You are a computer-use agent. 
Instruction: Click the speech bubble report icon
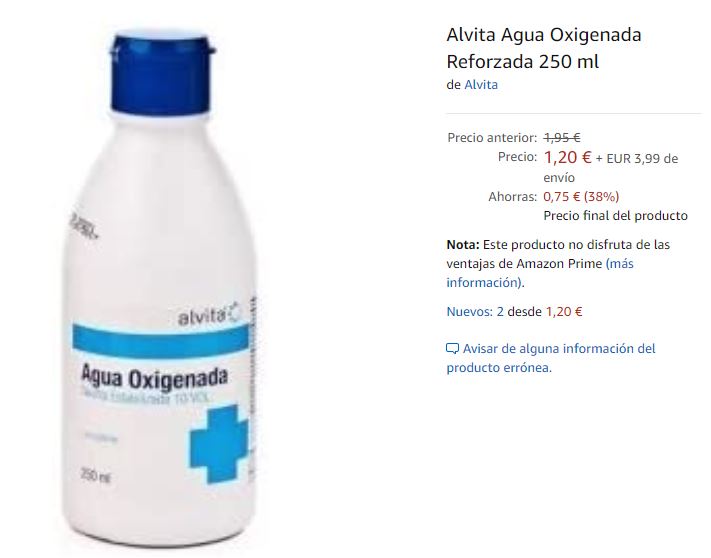(453, 349)
